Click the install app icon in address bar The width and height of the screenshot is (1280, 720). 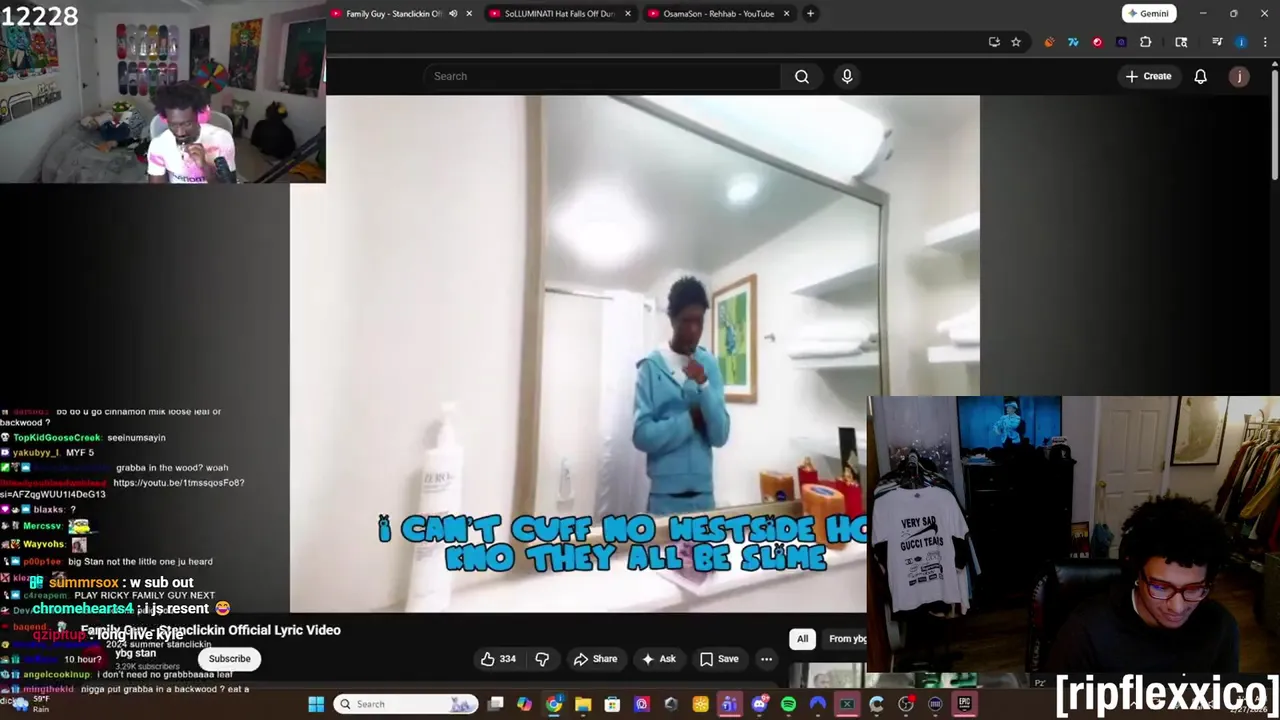coord(994,42)
